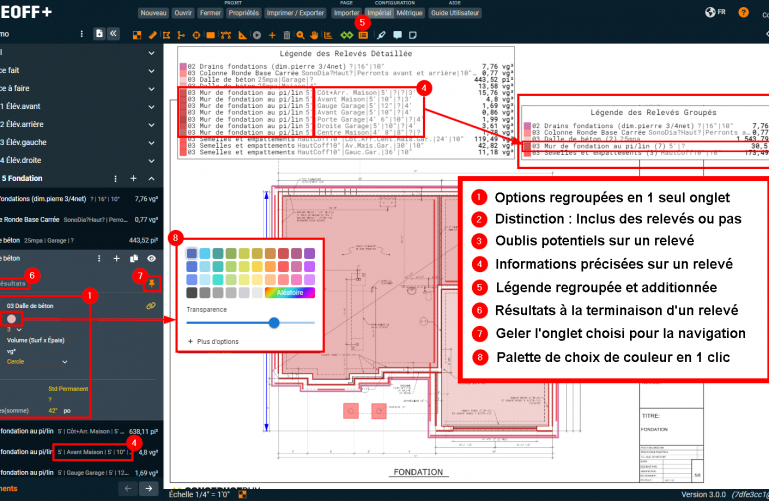Open the chart results icon

(x=328, y=35)
